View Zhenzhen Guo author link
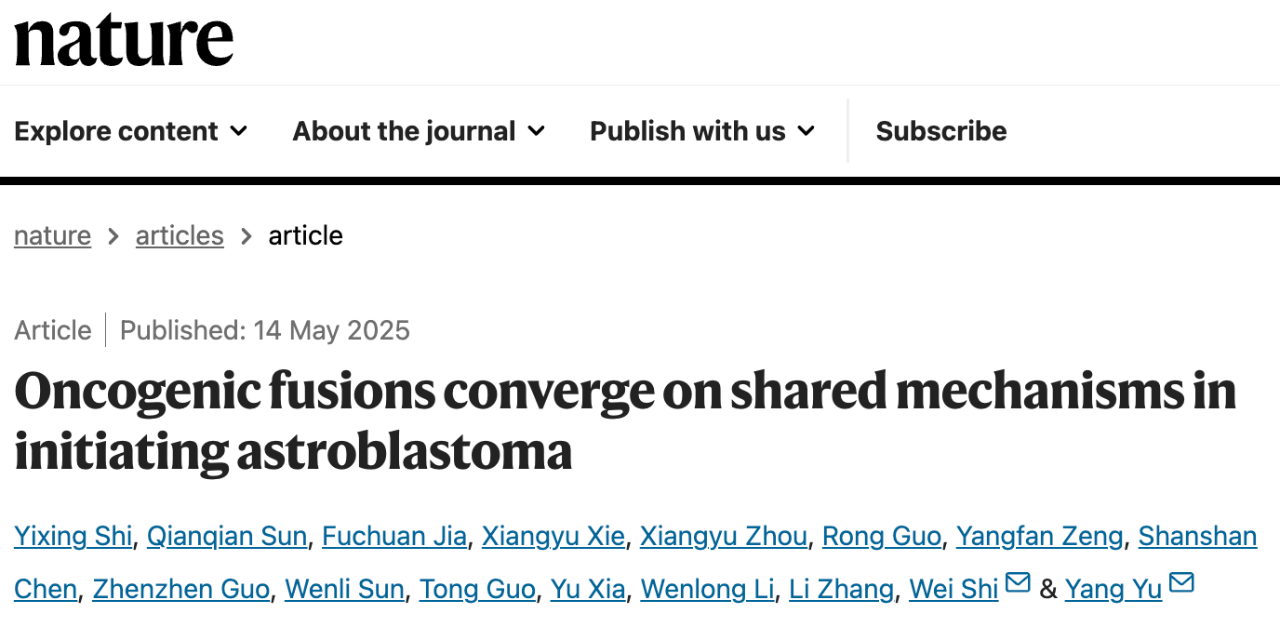1280x625 pixels. coord(181,589)
